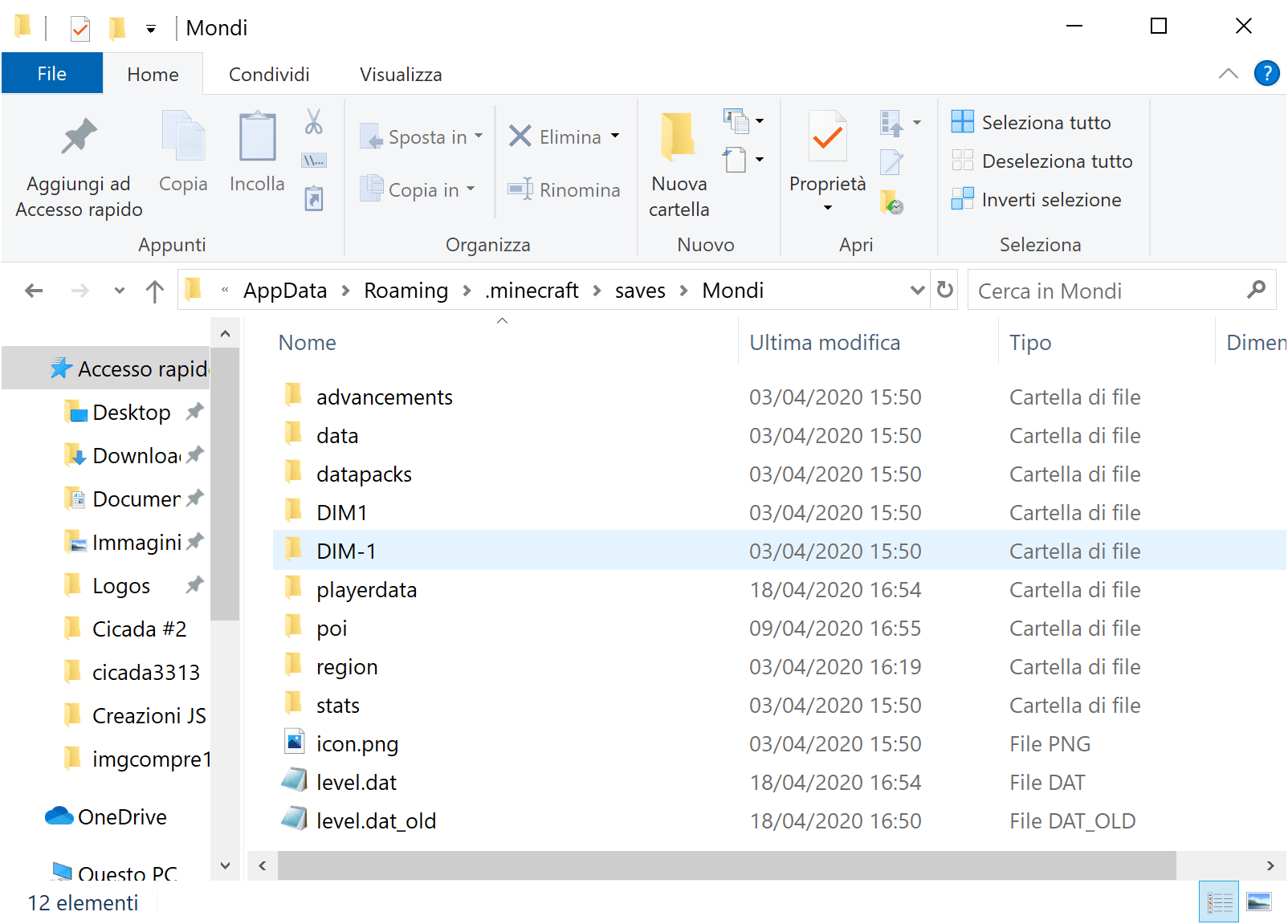
Task: Click the level.dat file icon
Action: pos(295,779)
